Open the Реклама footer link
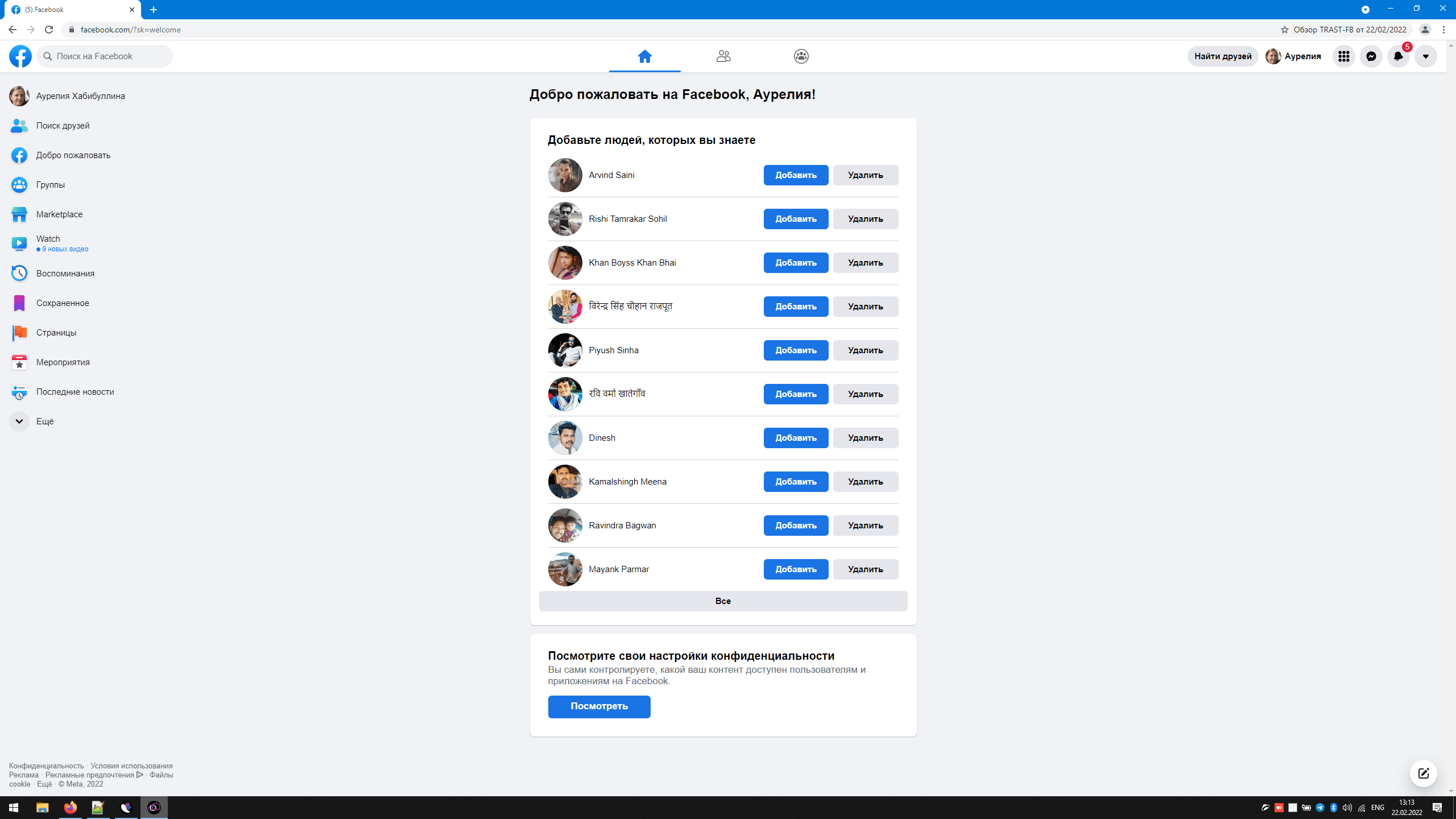Viewport: 1456px width, 819px height. 24,775
